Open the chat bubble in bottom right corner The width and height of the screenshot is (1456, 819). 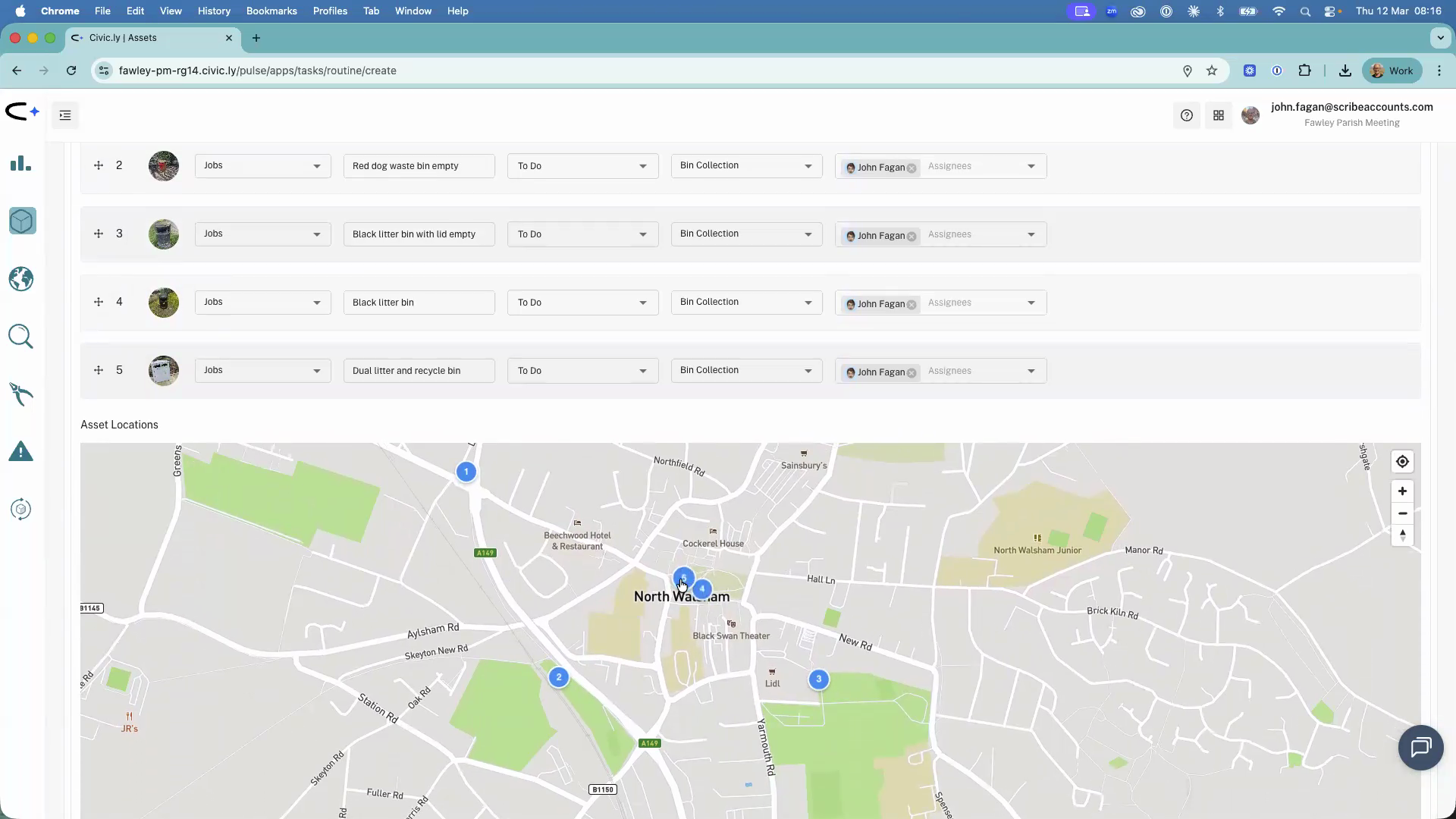pyautogui.click(x=1420, y=748)
